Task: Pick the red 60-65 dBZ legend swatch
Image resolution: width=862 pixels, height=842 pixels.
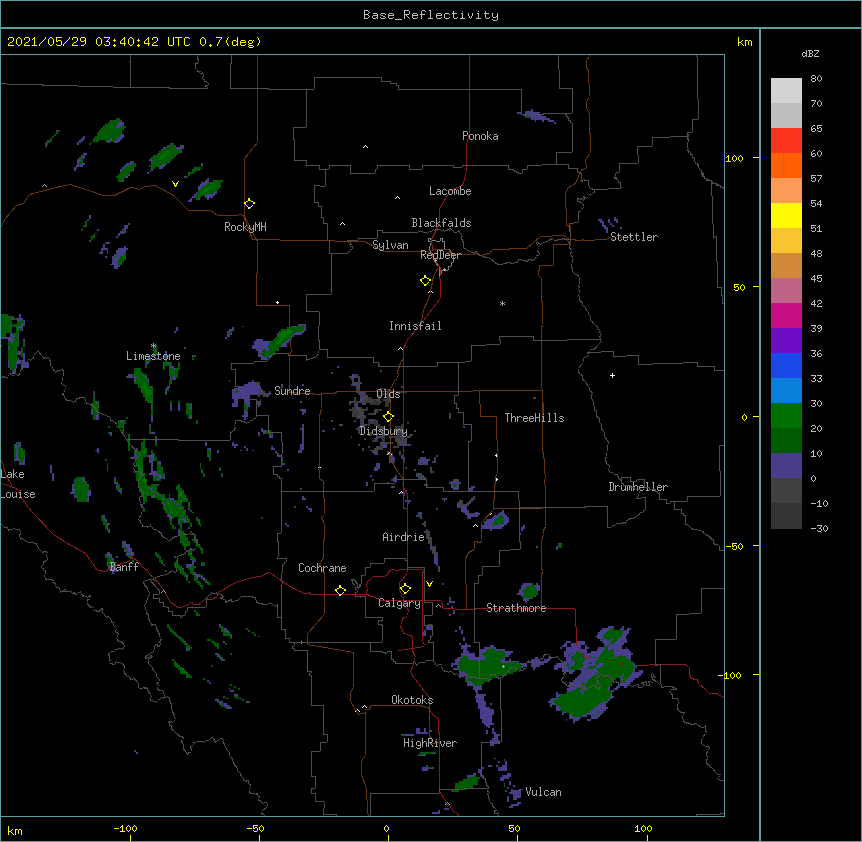Action: (786, 140)
